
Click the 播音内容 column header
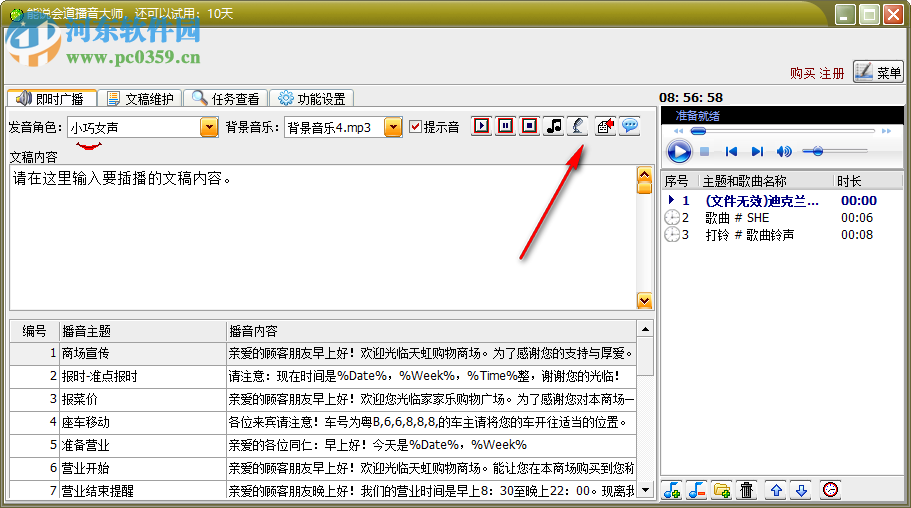(x=431, y=331)
